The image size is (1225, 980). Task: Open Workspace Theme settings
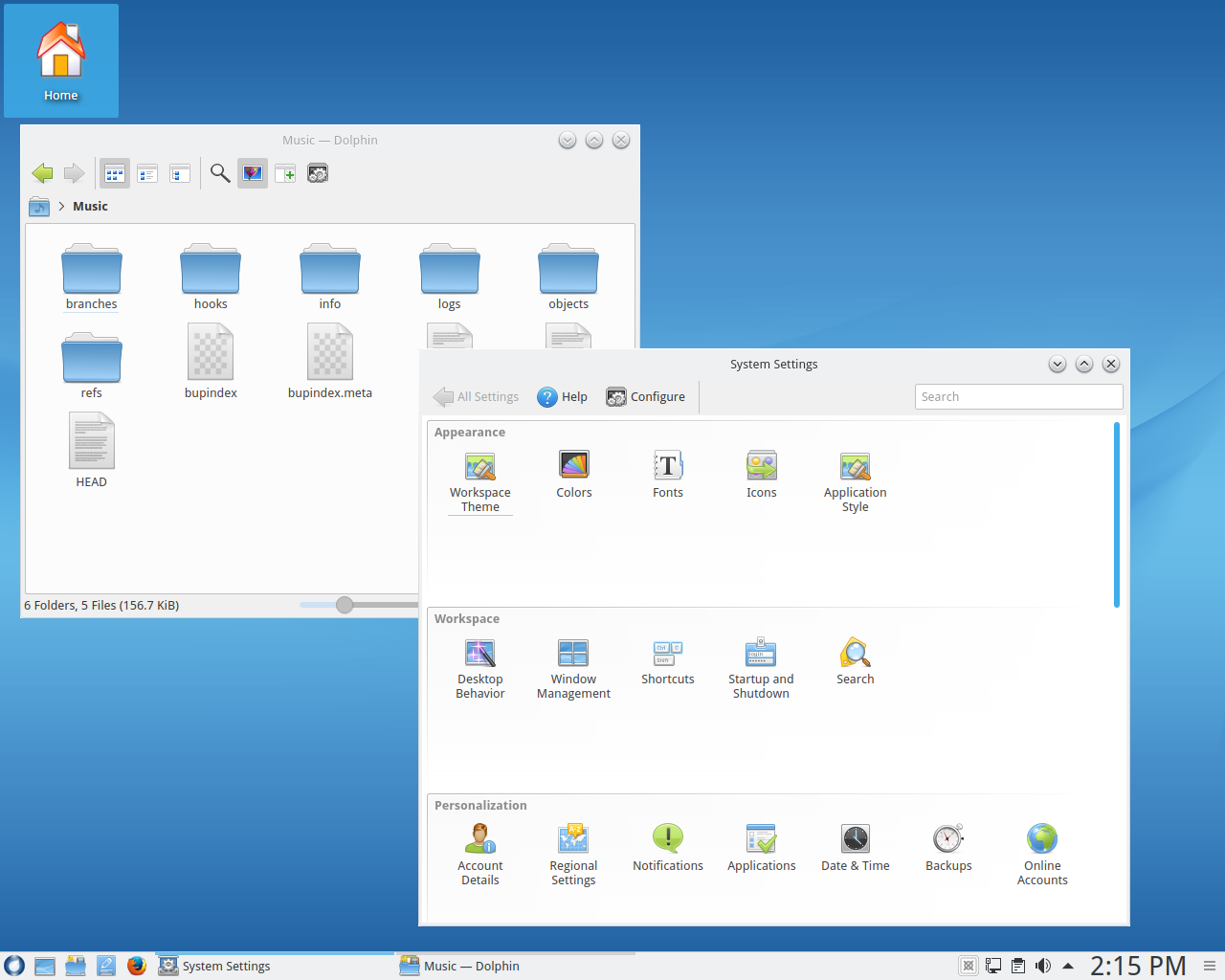479,482
